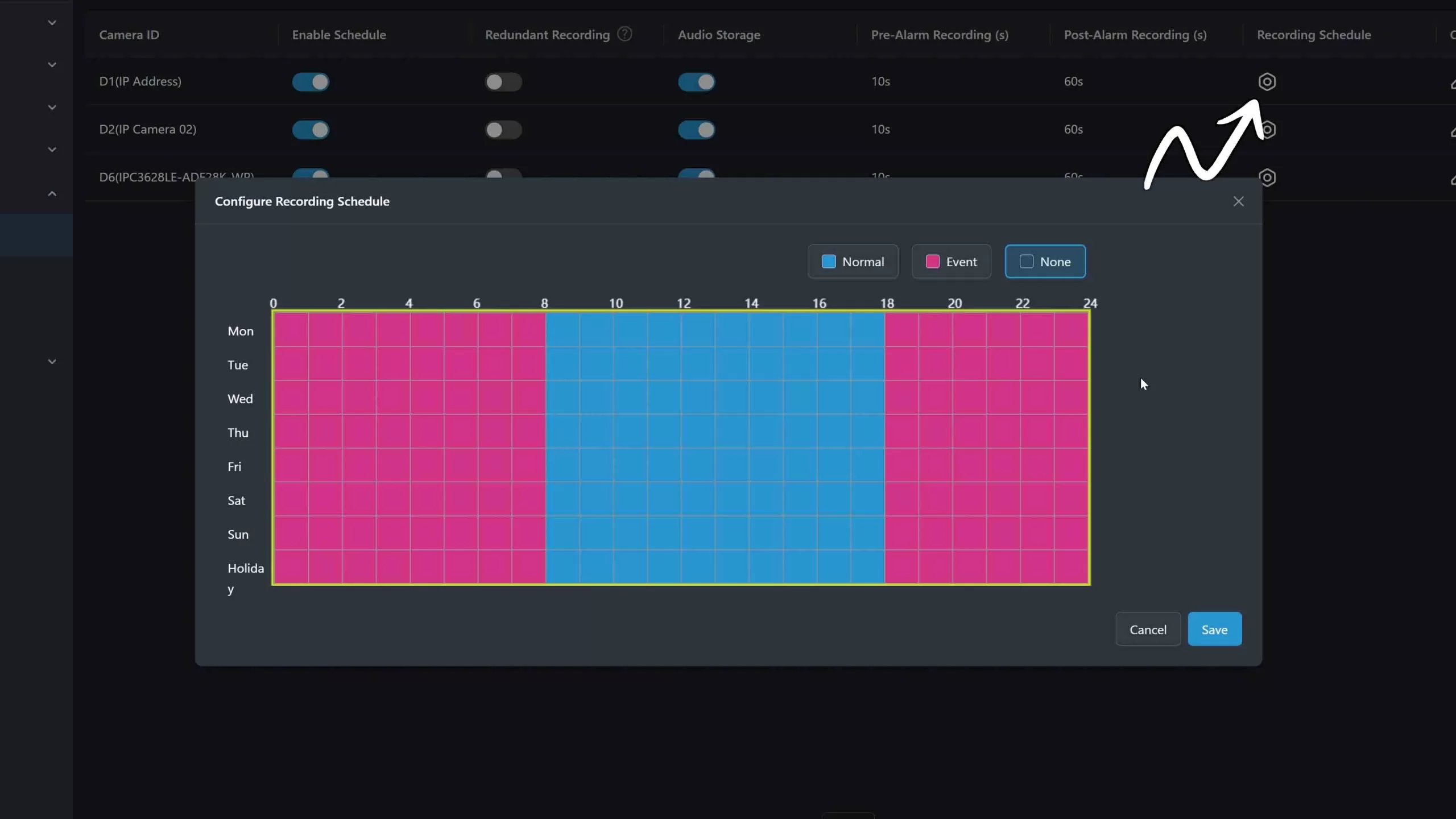Click the hour 12 label on timeline
The height and width of the screenshot is (819, 1456).
(x=684, y=303)
